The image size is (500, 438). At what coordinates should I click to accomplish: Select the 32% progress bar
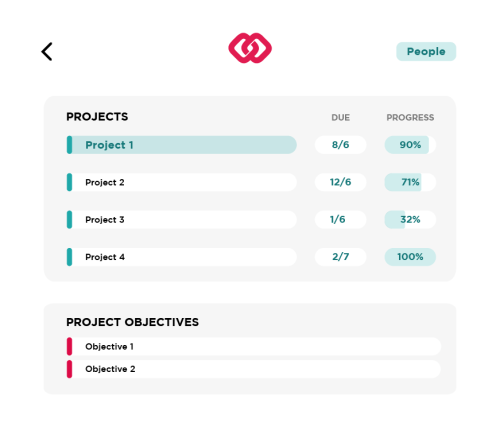(410, 219)
